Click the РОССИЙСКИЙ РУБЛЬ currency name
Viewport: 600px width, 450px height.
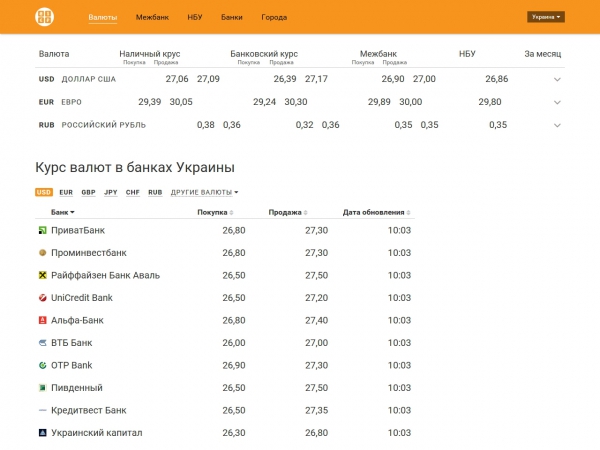(104, 125)
